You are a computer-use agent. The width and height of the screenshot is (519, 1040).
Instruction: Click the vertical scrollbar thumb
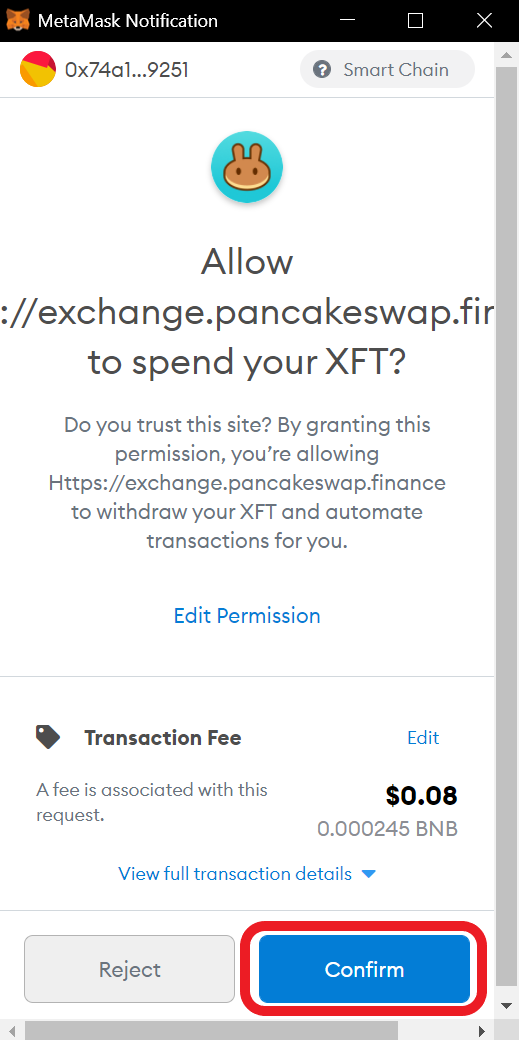[x=508, y=527]
